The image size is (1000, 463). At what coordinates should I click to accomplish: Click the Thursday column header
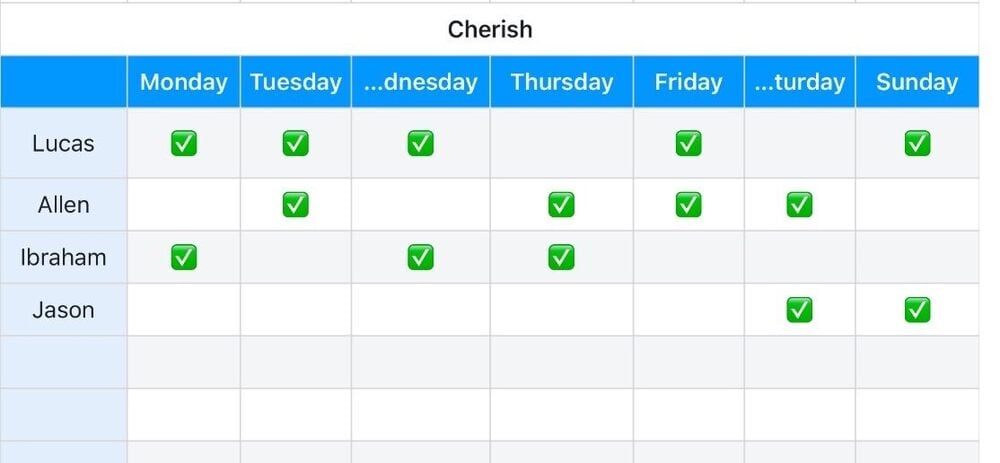point(561,82)
